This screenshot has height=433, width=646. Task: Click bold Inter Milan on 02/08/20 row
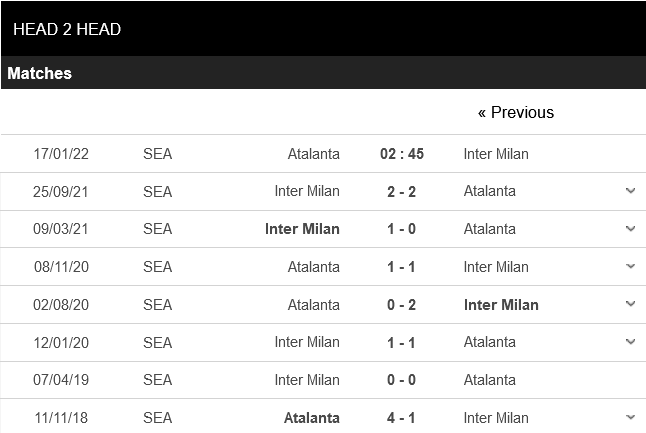tap(501, 305)
